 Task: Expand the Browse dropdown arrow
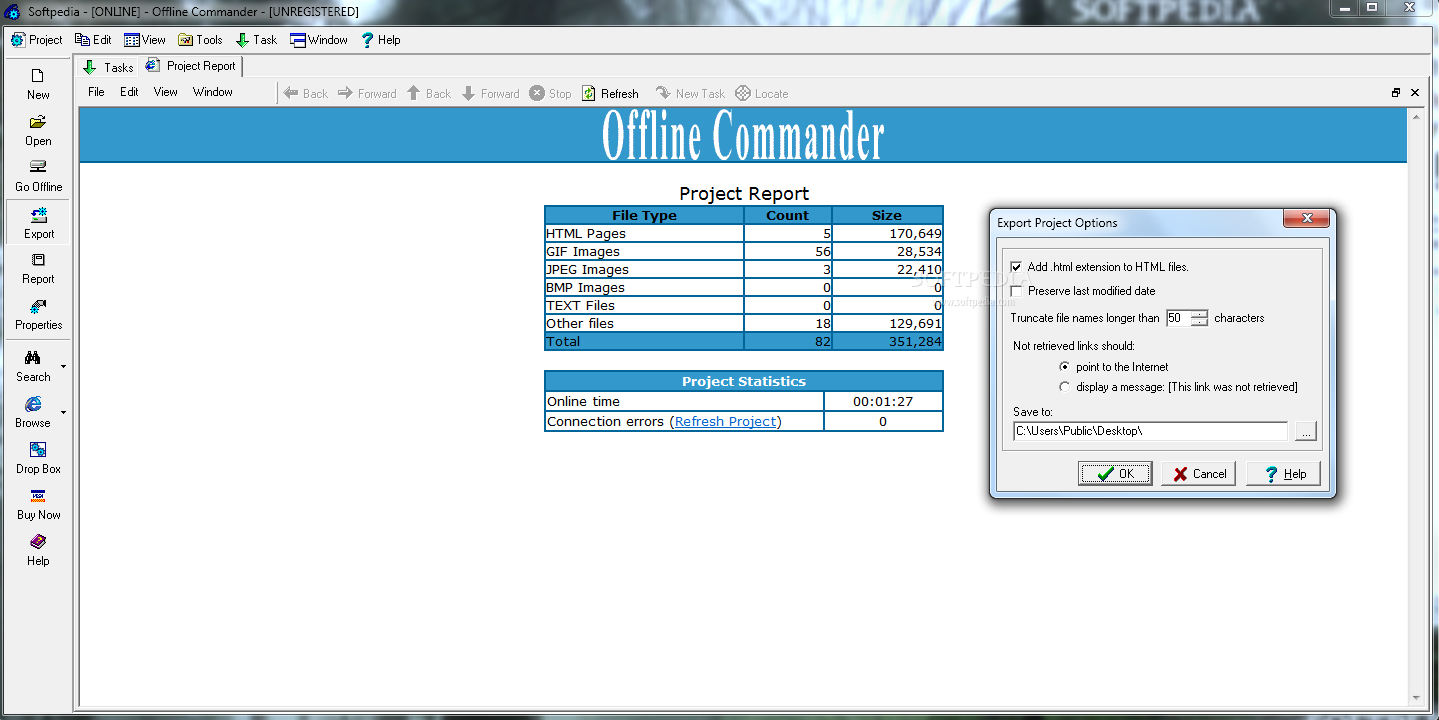(64, 412)
